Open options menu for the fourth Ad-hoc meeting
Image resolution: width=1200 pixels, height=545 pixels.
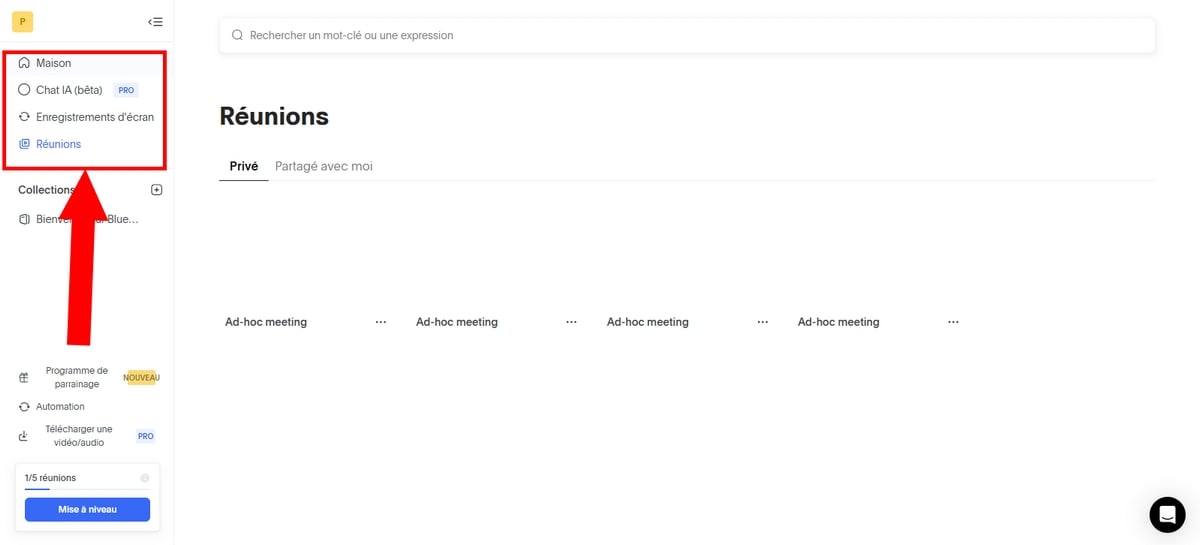[x=953, y=322]
